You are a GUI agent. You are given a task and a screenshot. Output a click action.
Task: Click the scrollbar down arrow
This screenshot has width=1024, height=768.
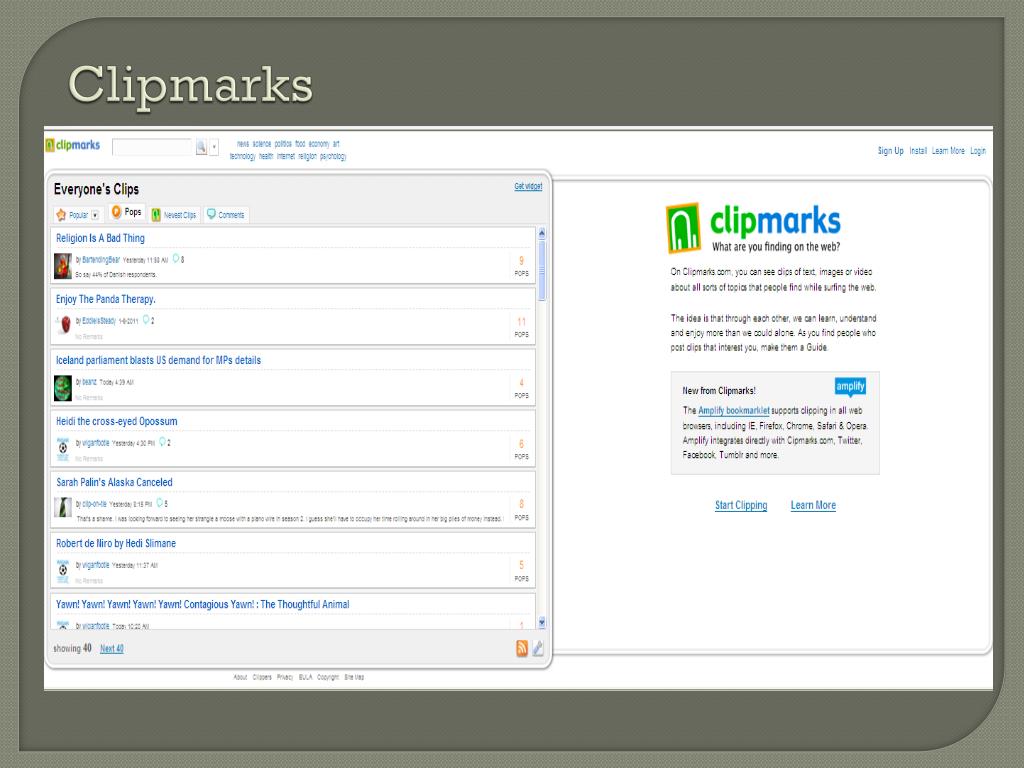coord(541,623)
